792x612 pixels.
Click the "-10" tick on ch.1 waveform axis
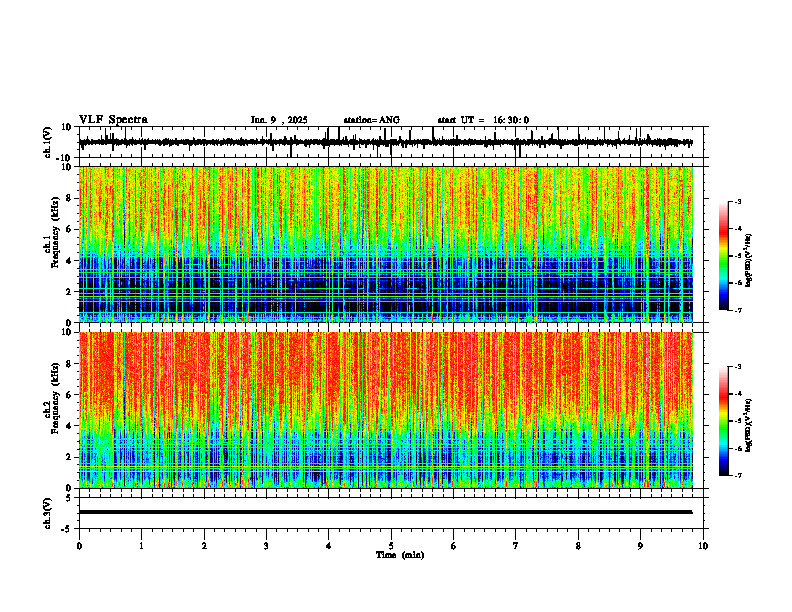click(65, 158)
